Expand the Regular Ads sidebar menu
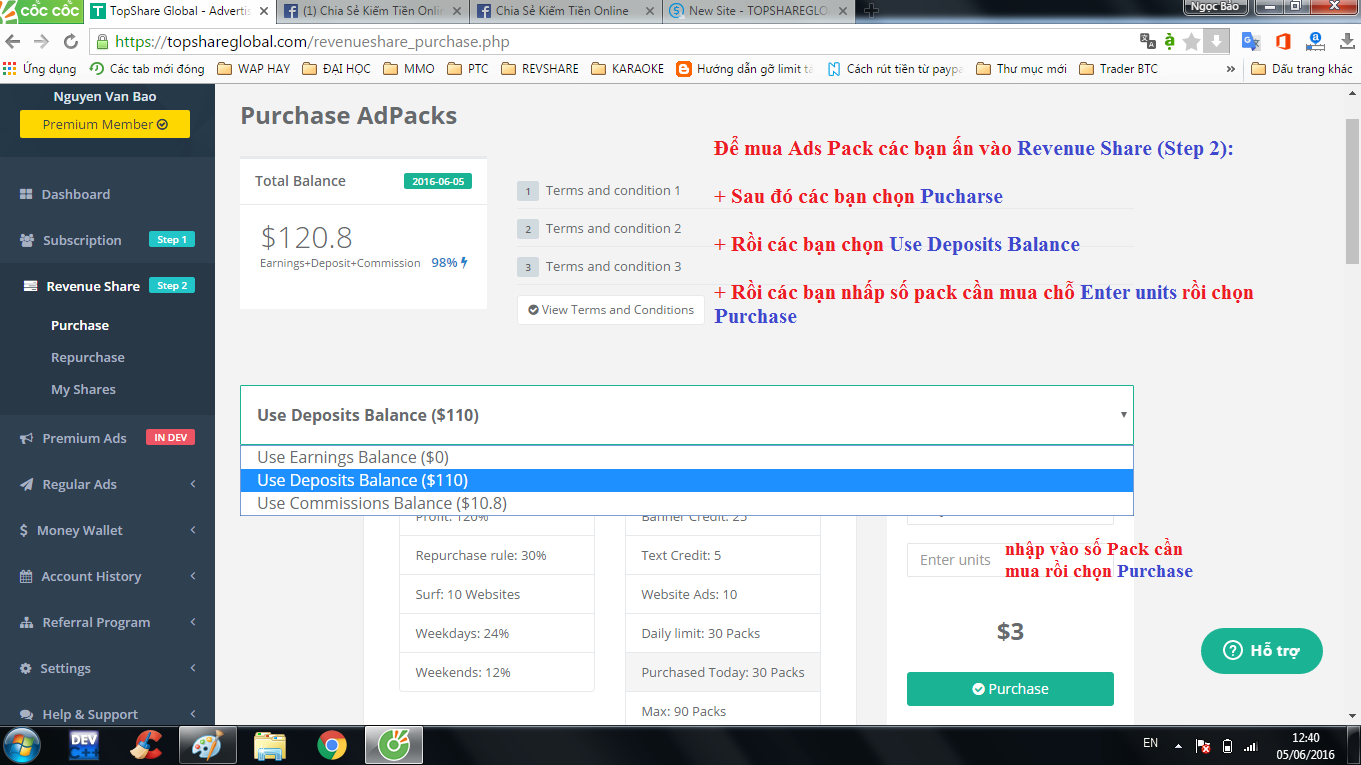Screen dimensions: 1361x765 click(107, 484)
